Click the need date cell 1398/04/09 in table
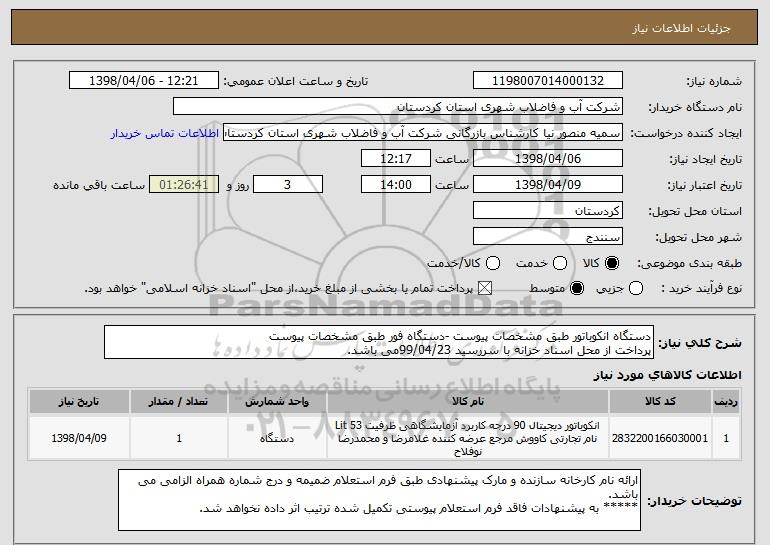The image size is (770, 545). 79,438
